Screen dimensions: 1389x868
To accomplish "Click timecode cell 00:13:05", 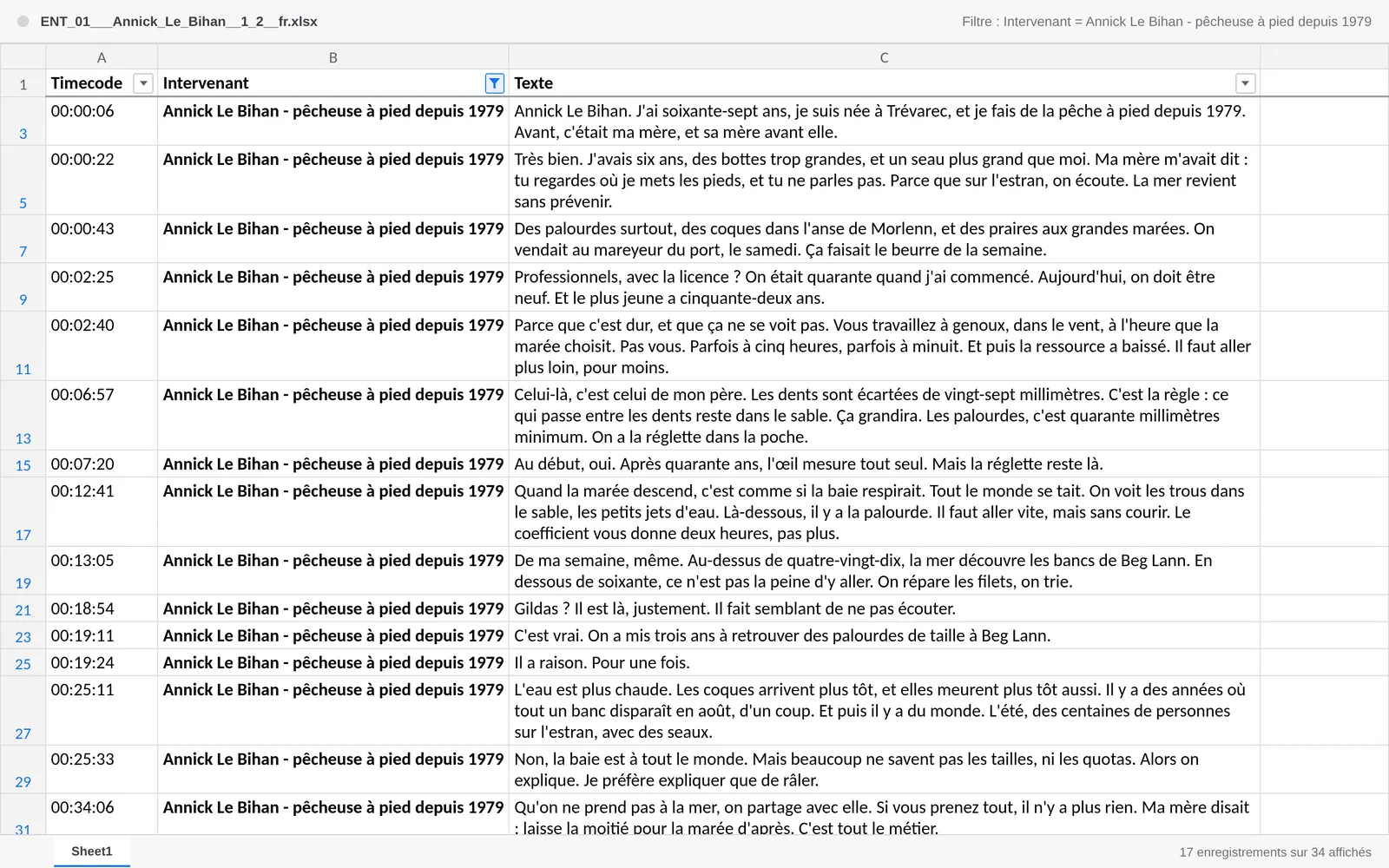I will (102, 571).
